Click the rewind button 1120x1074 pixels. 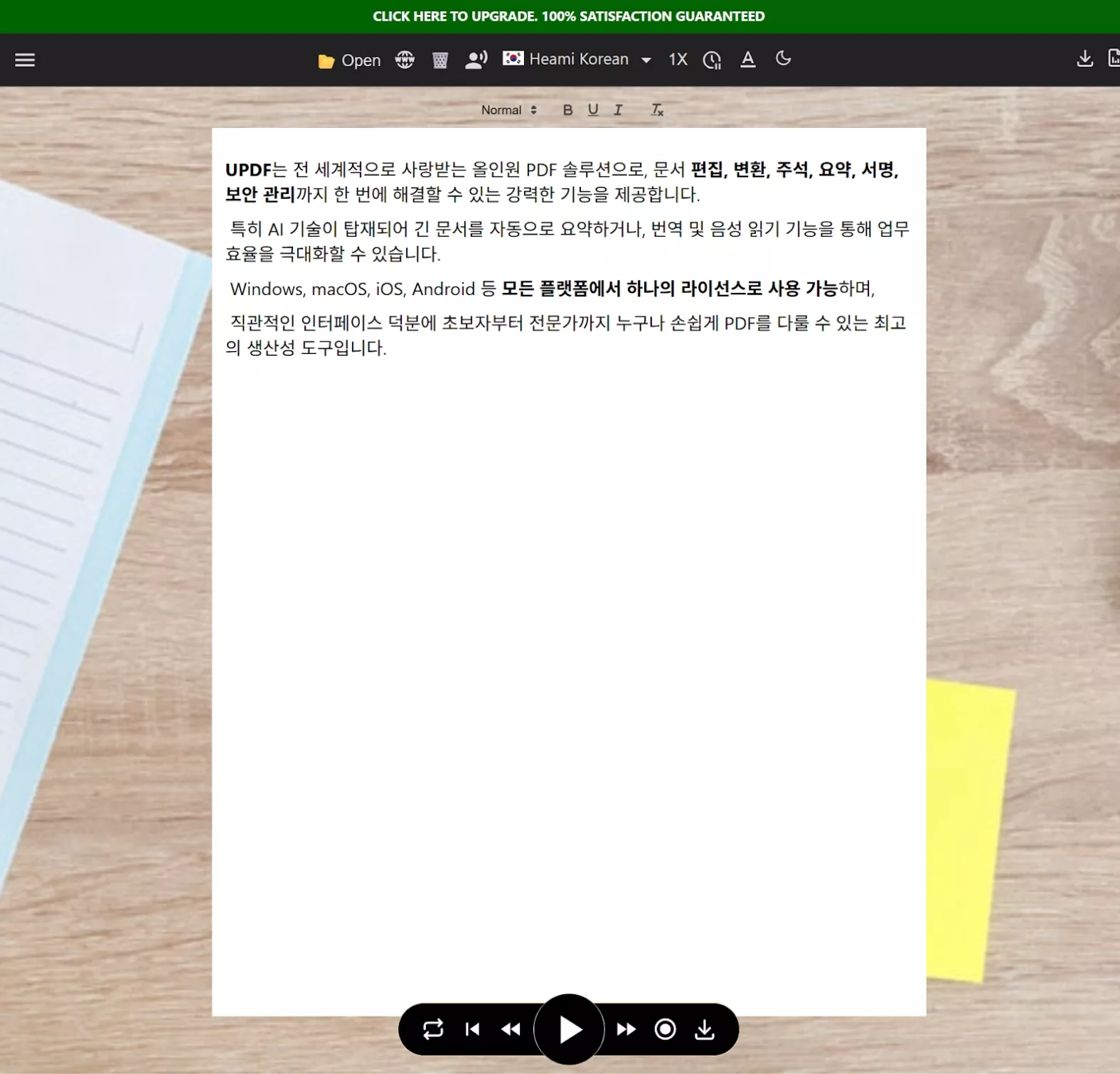[511, 1029]
